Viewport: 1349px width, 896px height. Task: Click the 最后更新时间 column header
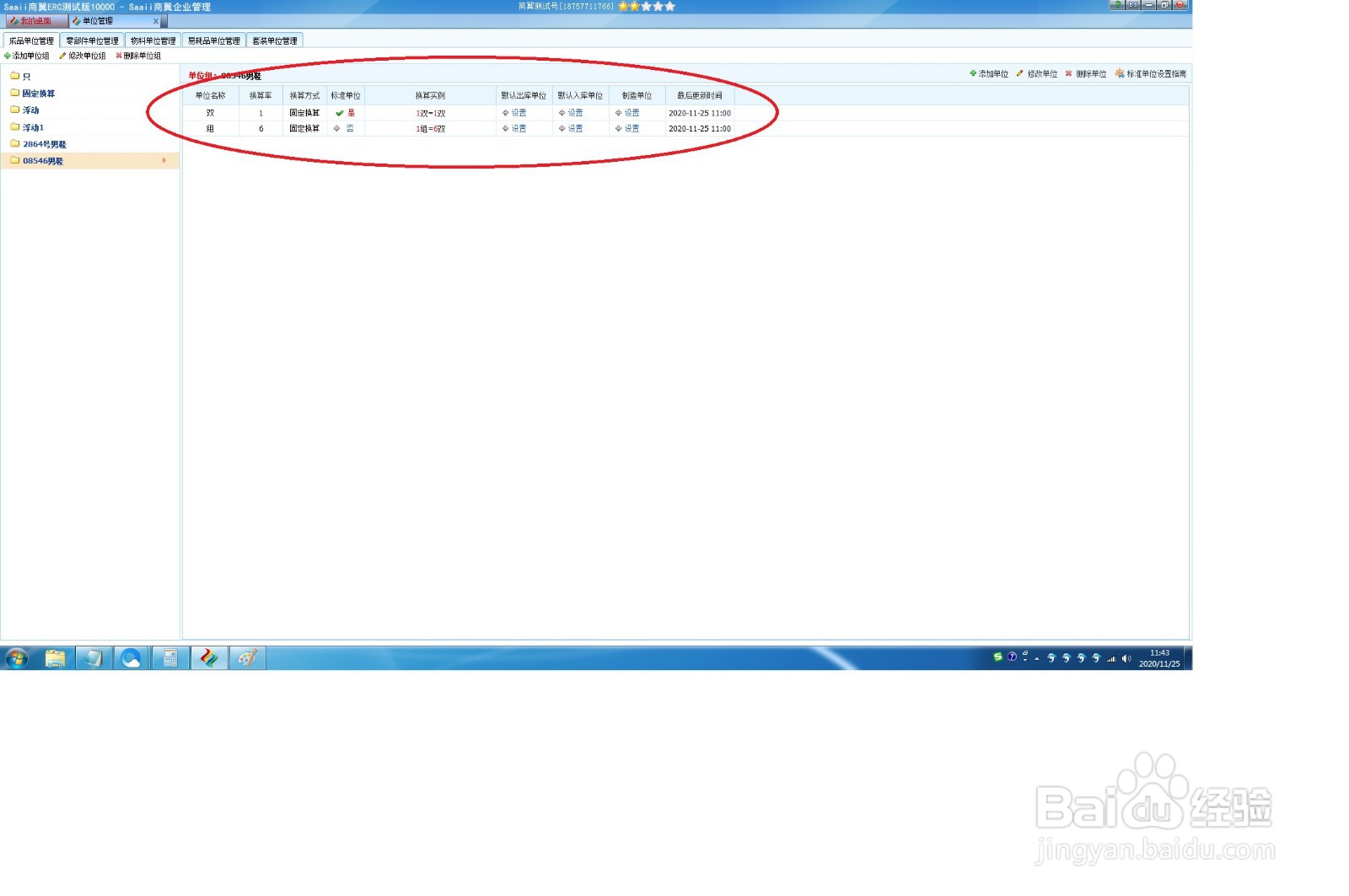(700, 96)
